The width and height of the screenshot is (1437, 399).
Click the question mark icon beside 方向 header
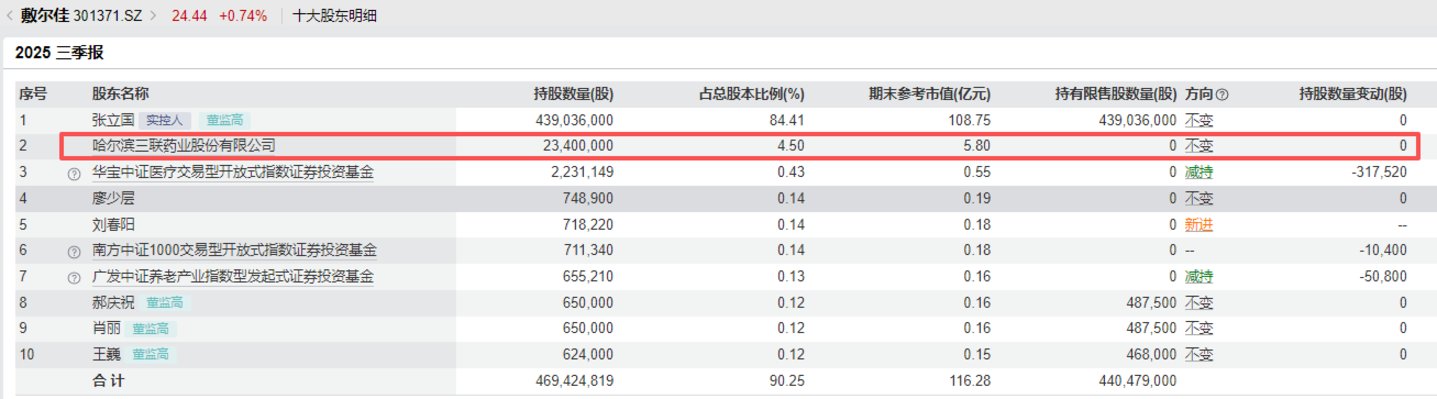(1221, 94)
